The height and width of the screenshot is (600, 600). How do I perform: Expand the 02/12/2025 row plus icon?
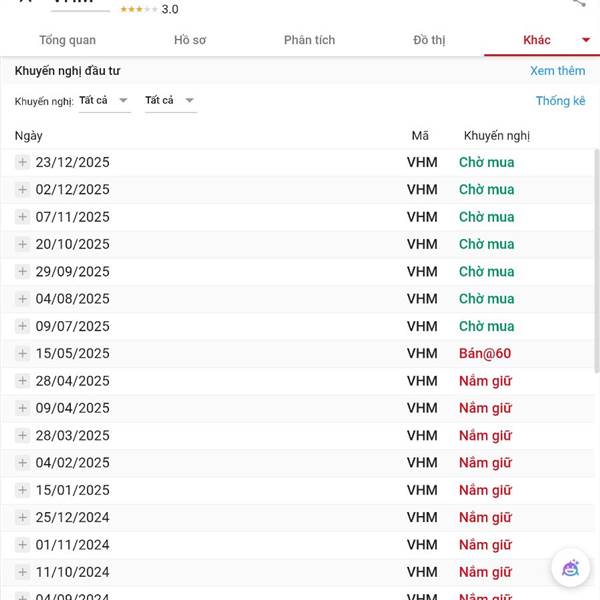tap(23, 190)
